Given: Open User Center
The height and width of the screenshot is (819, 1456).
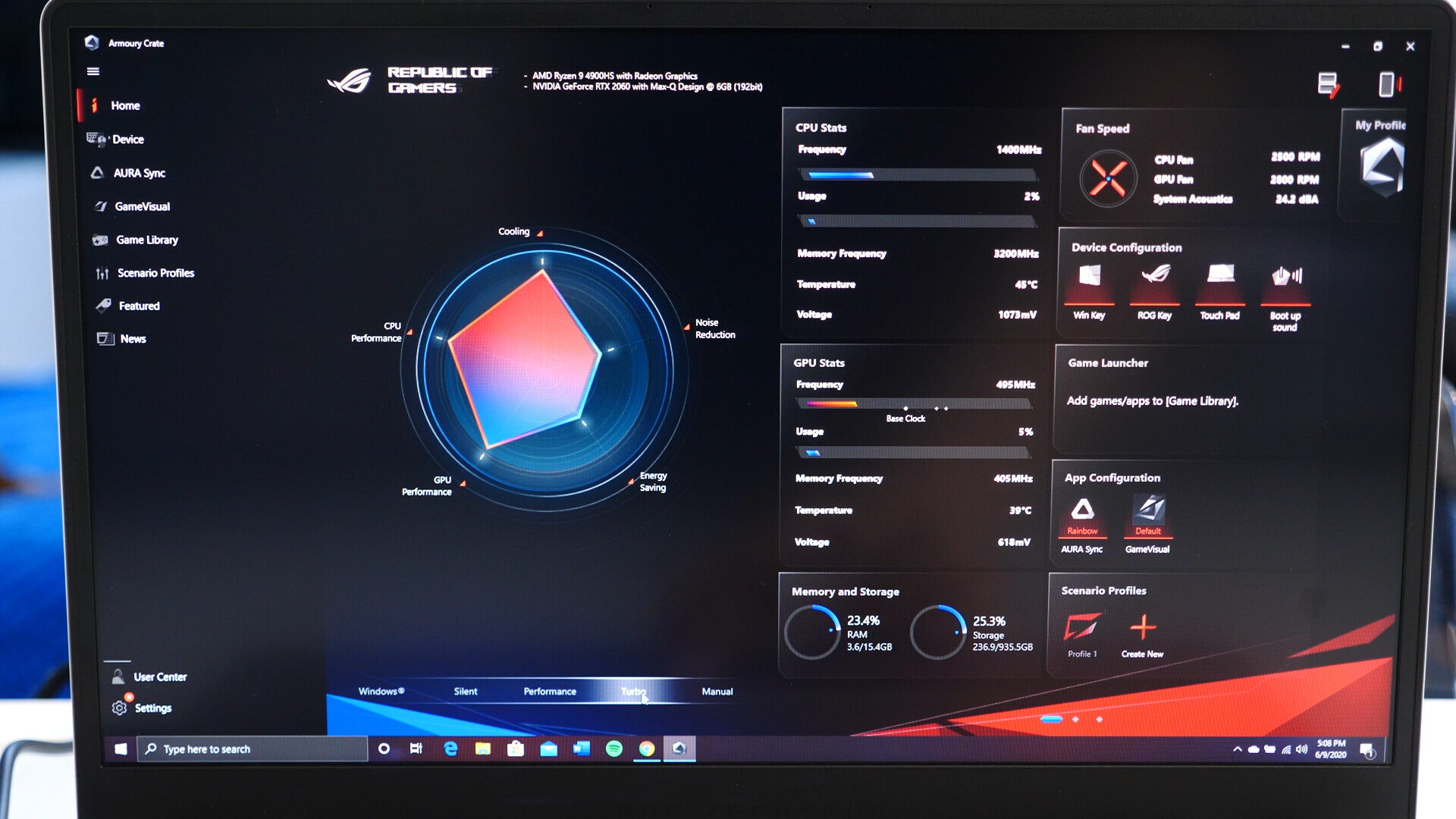Looking at the screenshot, I should (159, 676).
